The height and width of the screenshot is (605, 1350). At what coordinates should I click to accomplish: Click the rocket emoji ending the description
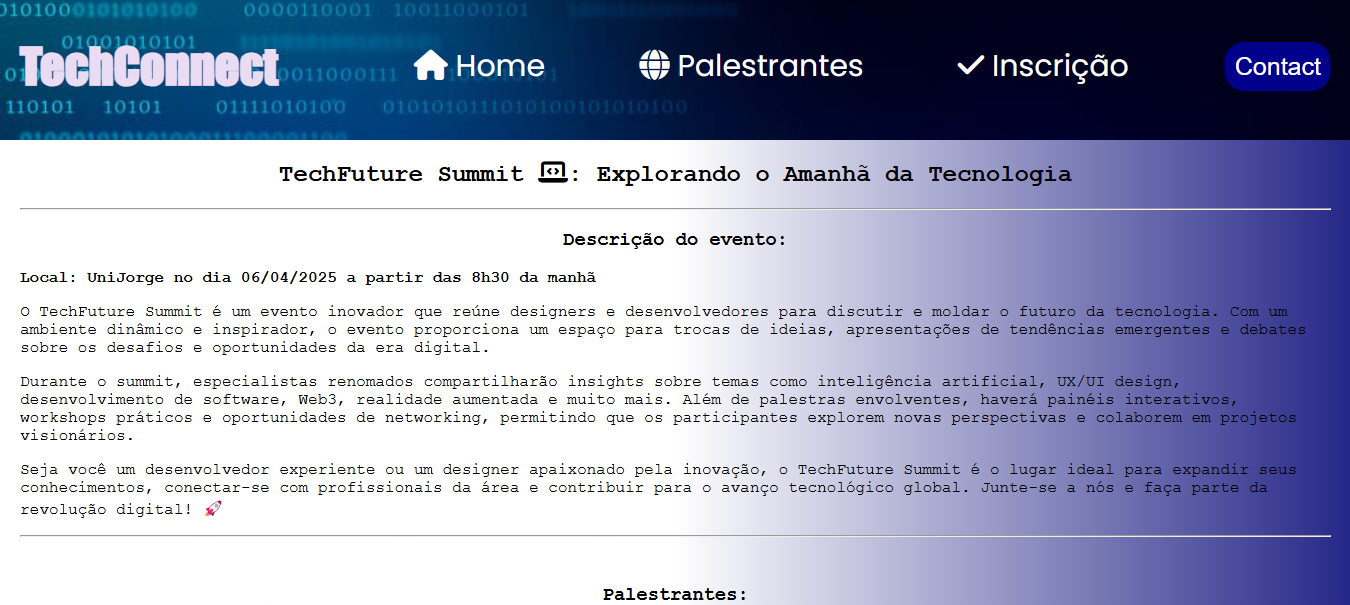click(x=212, y=509)
